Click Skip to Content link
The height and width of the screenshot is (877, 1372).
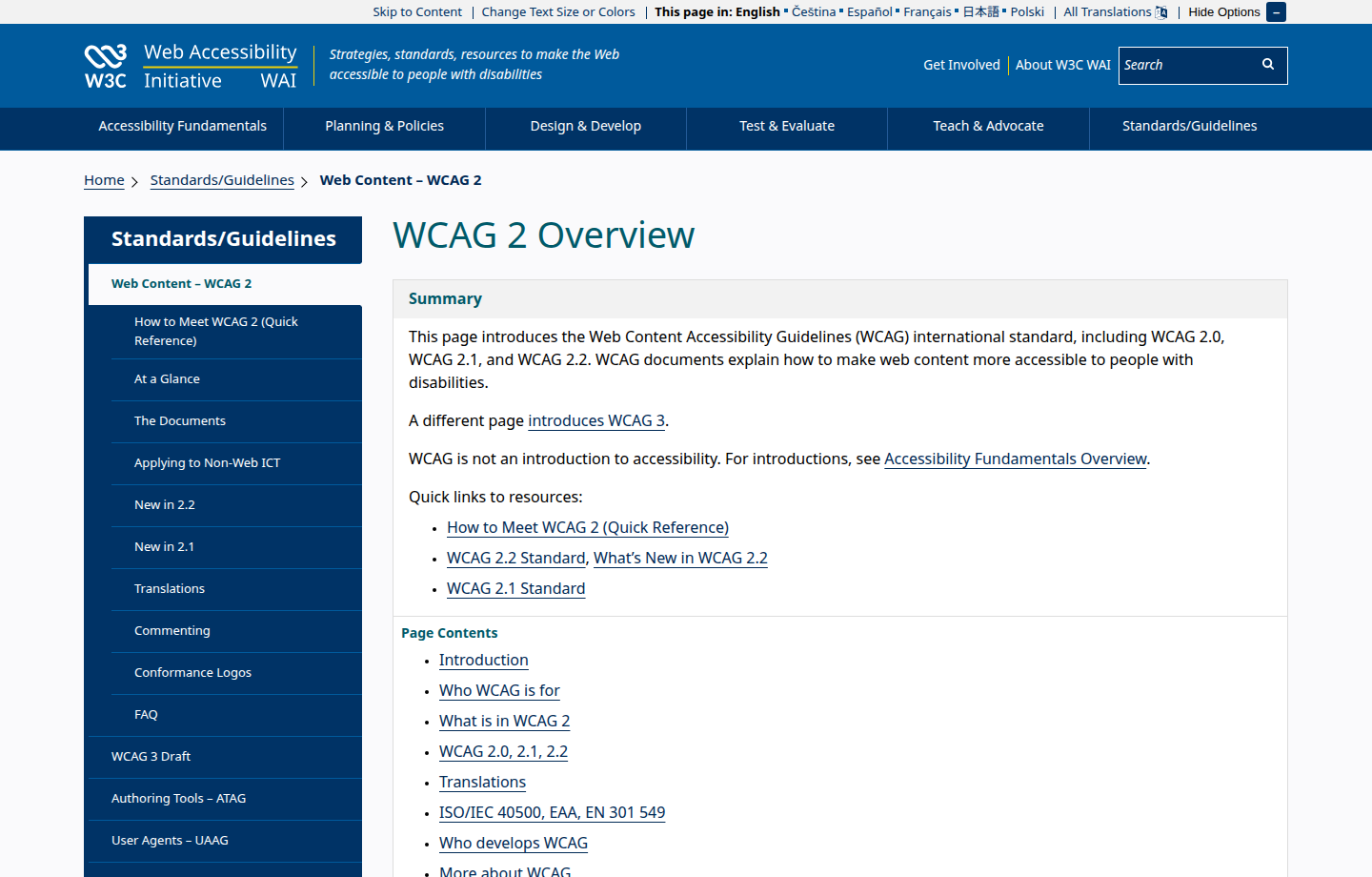click(417, 12)
